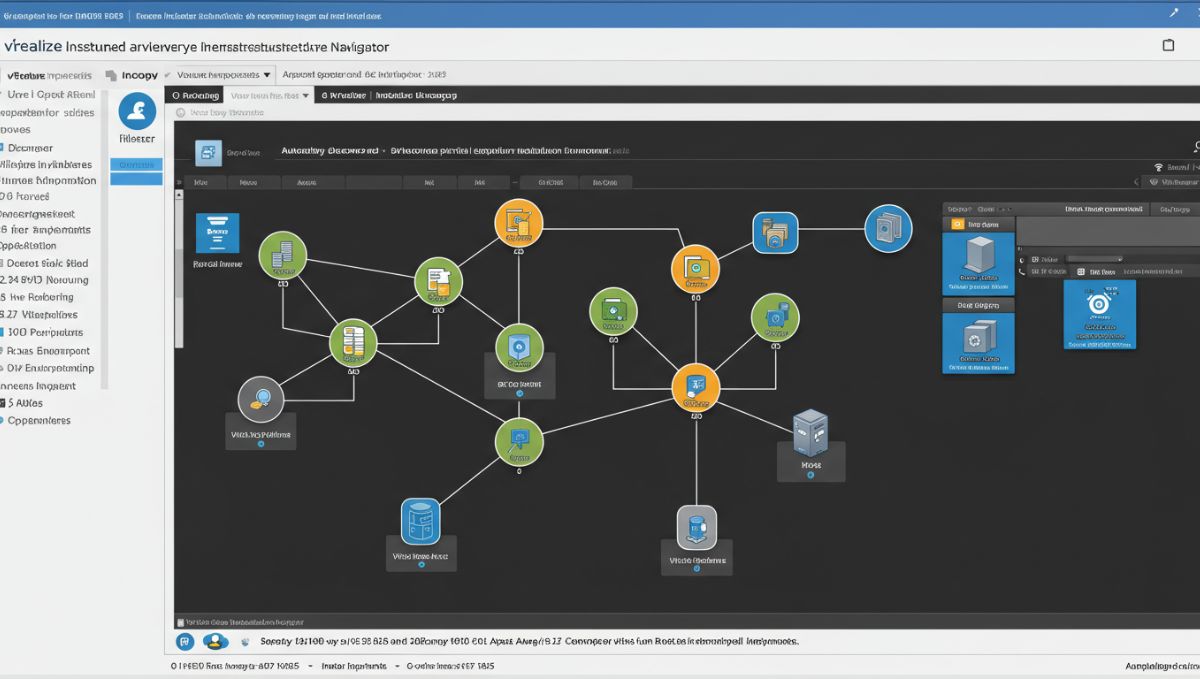1200x679 pixels.
Task: Select the blue circular node with books
Action: point(888,228)
